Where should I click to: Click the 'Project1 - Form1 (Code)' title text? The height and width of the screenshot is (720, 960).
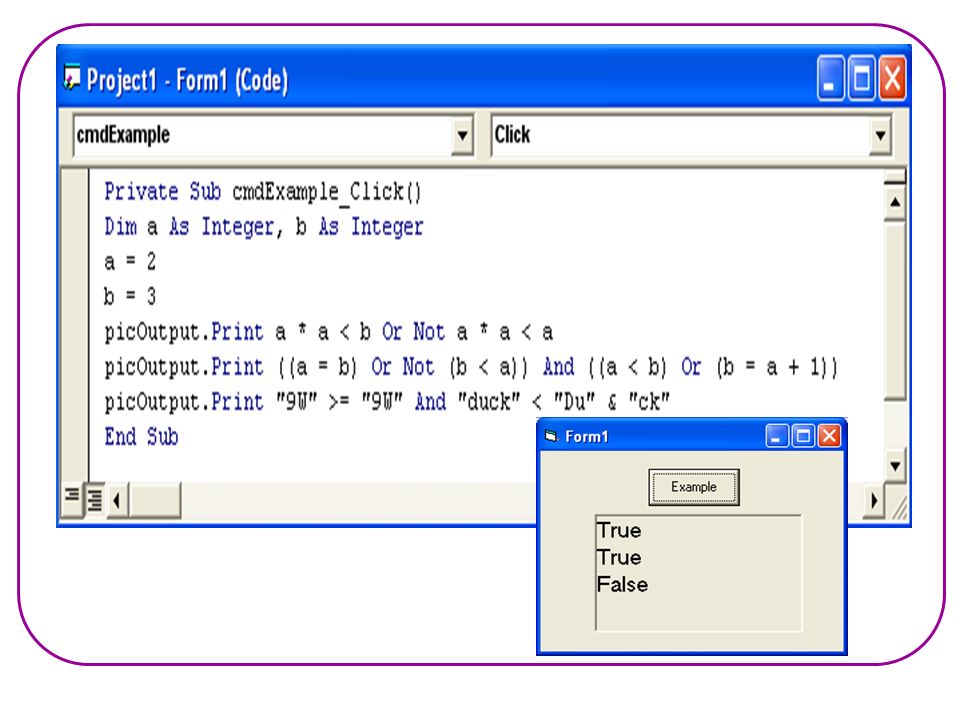coord(187,80)
